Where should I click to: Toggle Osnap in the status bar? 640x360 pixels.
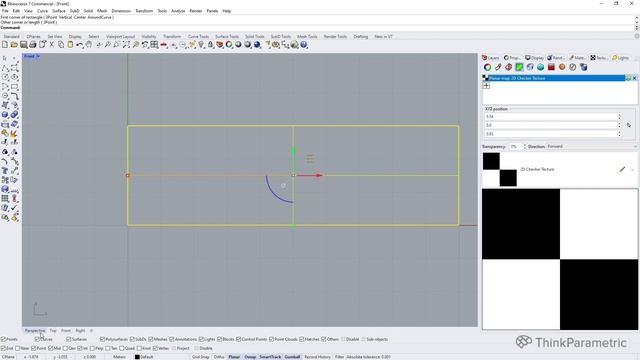250,357
